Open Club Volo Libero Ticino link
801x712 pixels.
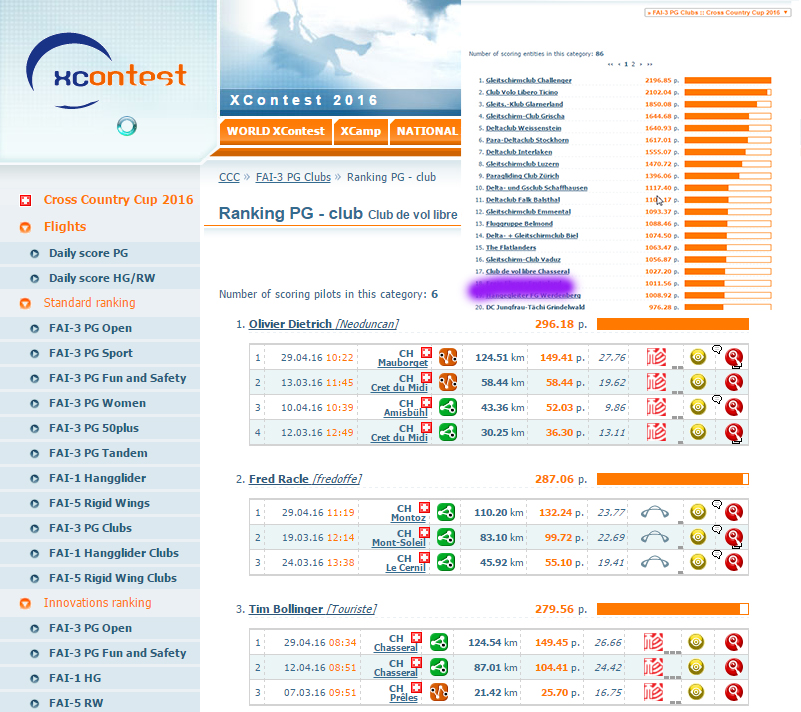[522, 92]
